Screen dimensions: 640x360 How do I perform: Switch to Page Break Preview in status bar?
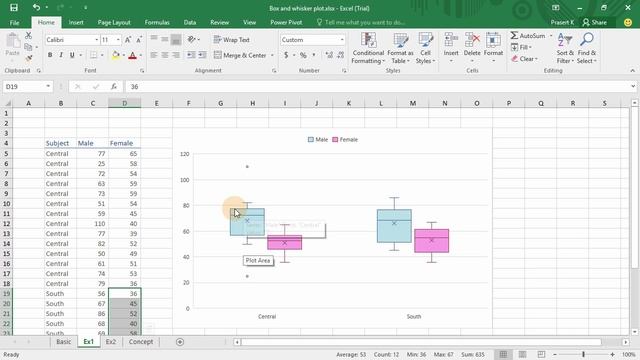(541, 354)
